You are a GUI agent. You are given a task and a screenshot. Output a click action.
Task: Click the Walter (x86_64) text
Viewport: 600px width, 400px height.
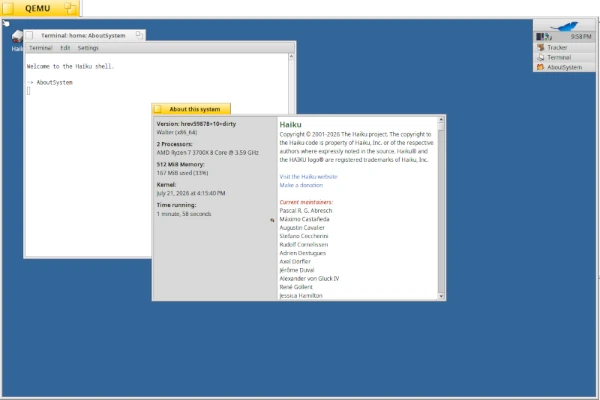[x=177, y=132]
